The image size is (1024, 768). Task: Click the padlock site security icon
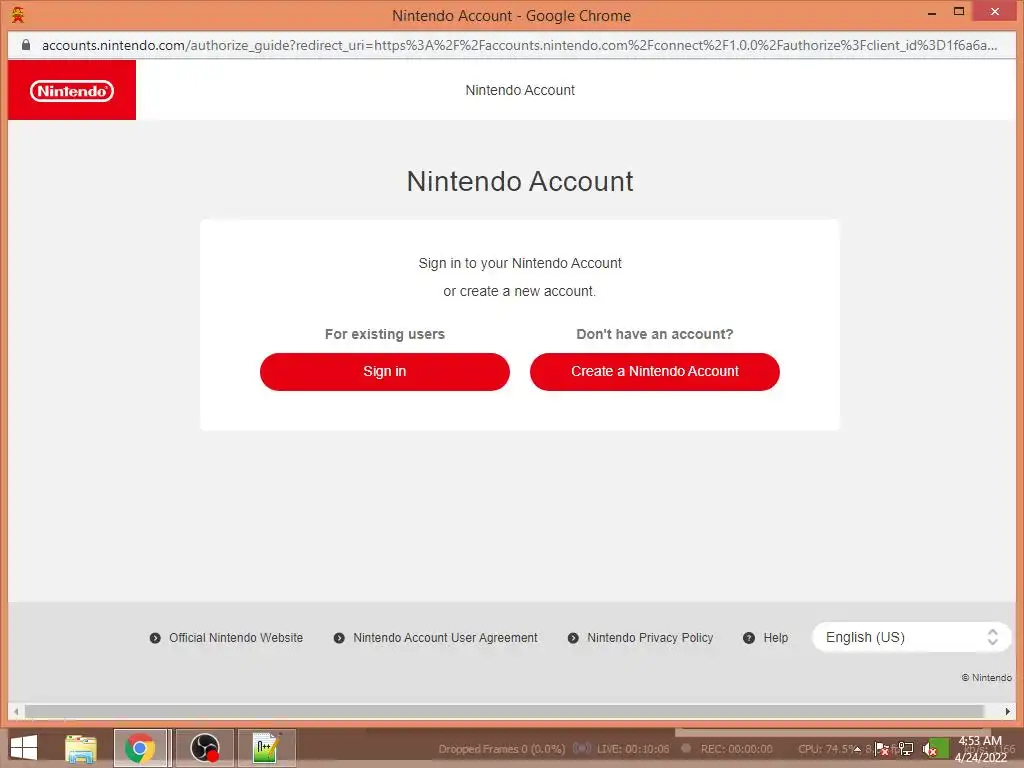tap(26, 45)
